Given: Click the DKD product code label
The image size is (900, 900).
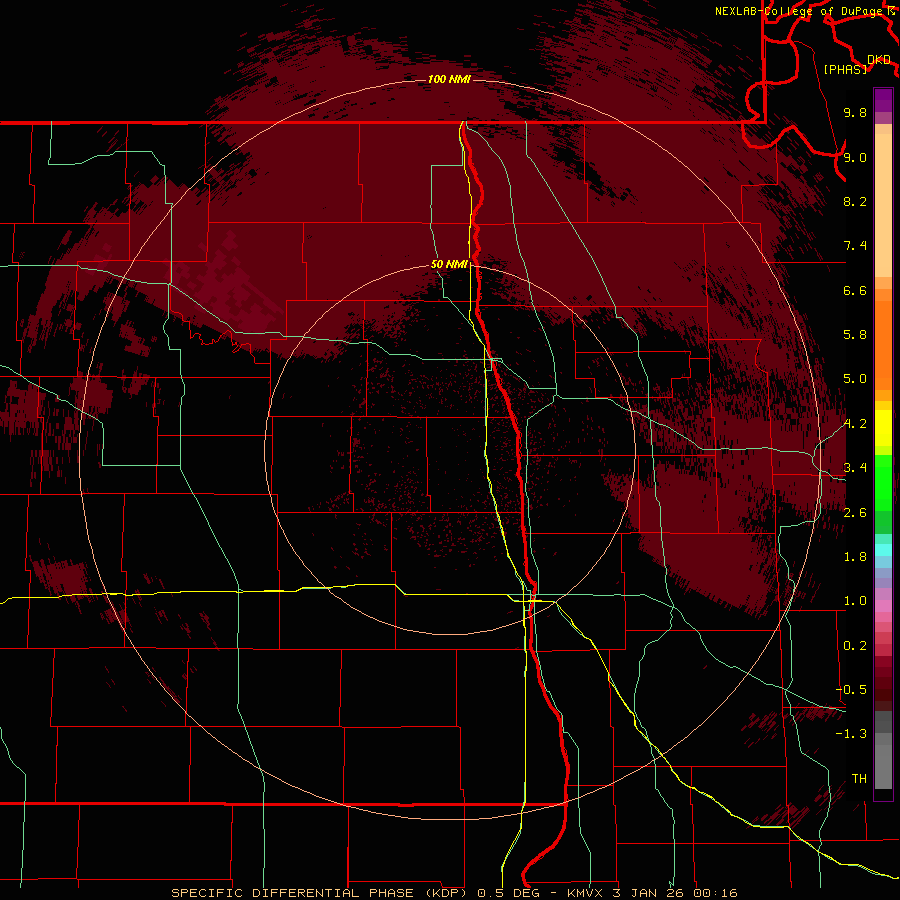Looking at the screenshot, I should click(x=879, y=60).
